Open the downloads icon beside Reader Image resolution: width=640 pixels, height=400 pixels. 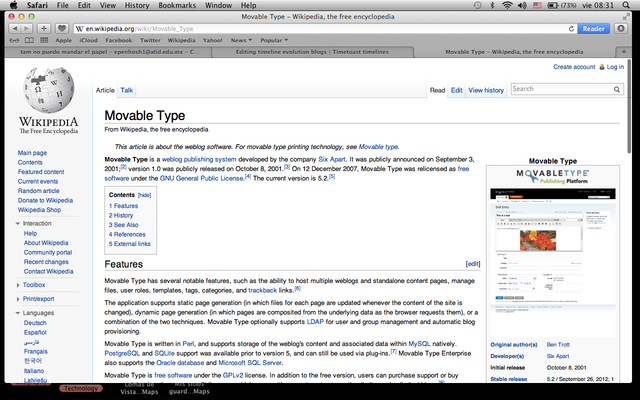tap(621, 29)
